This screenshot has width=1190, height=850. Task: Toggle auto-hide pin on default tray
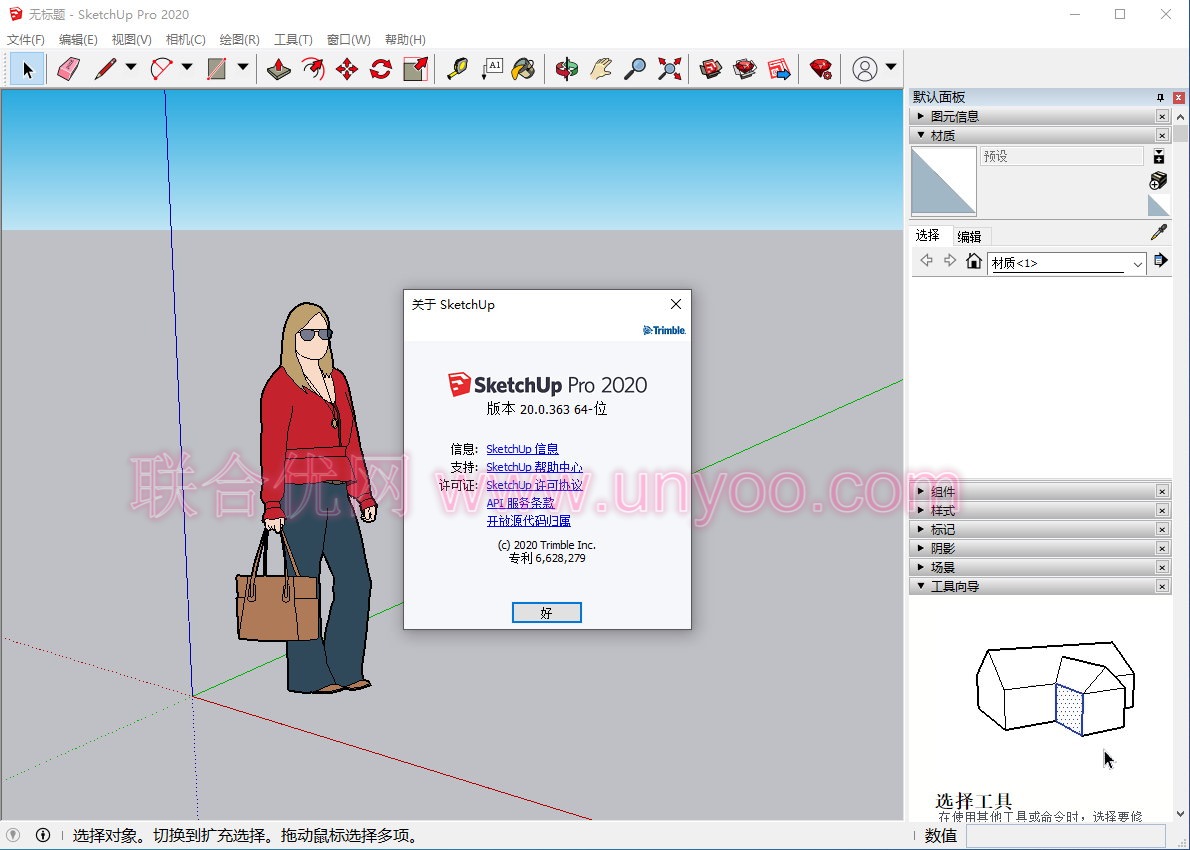tap(1160, 97)
